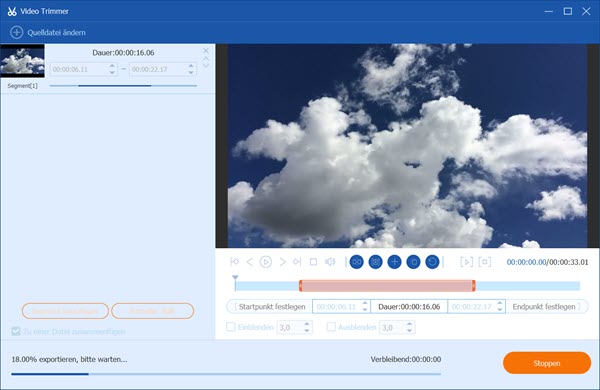This screenshot has height=390, width=600.
Task: Enable the Ausblenden checkbox
Action: click(331, 327)
